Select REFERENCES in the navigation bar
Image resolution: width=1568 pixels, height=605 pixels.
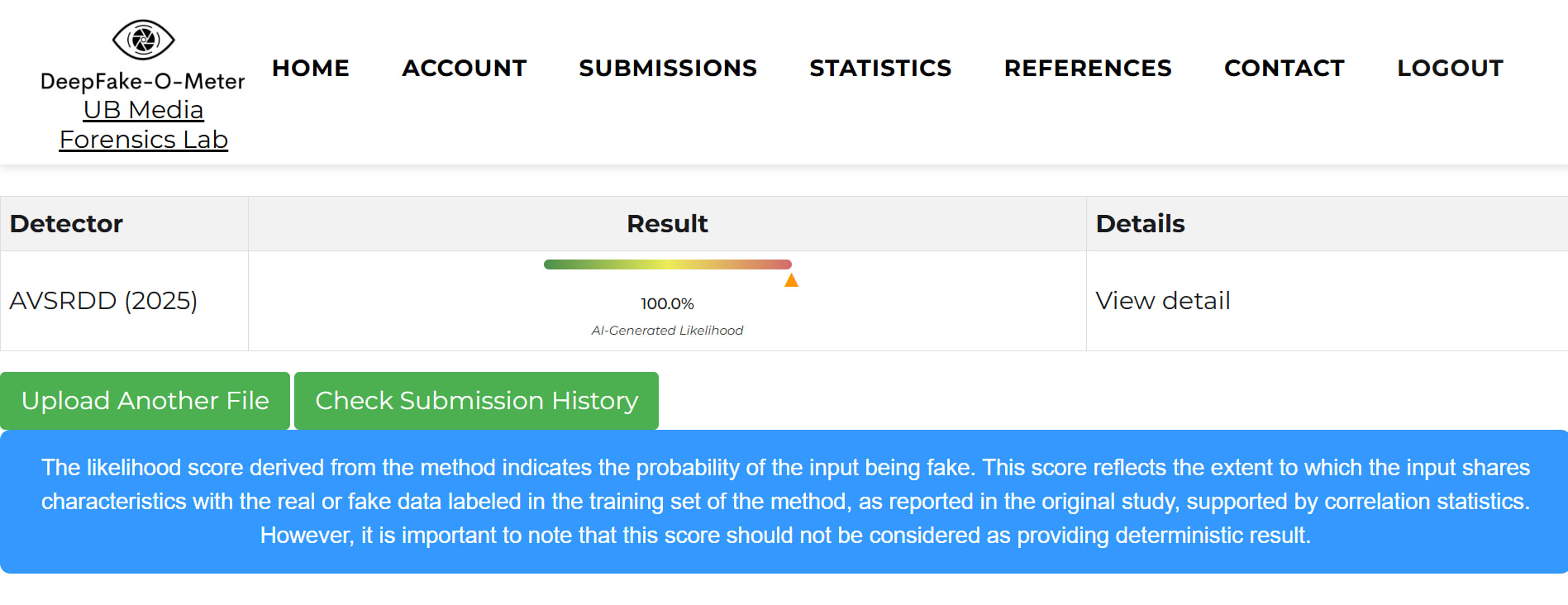coord(1088,68)
